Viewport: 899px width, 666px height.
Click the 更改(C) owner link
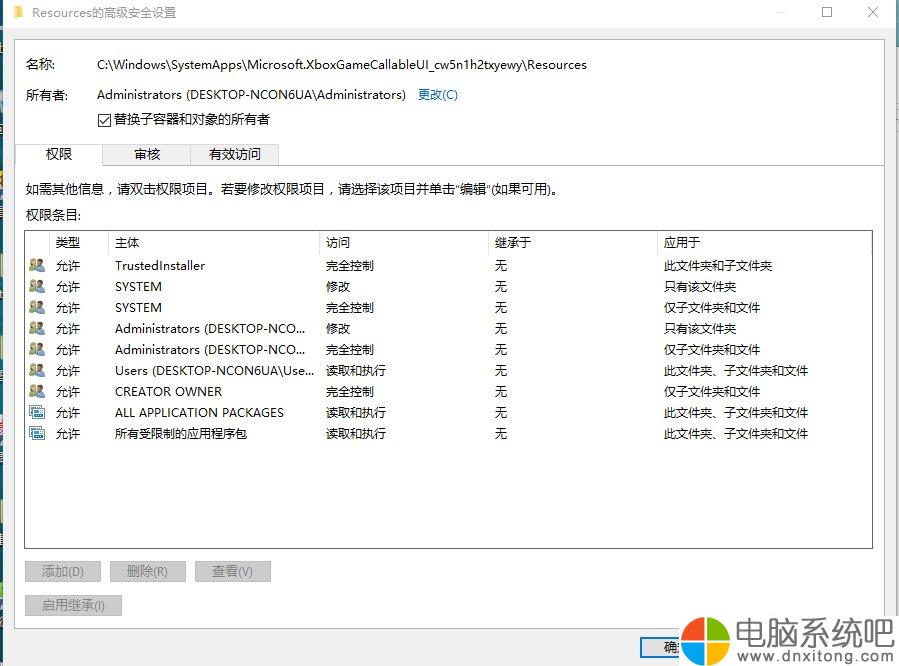pos(437,95)
